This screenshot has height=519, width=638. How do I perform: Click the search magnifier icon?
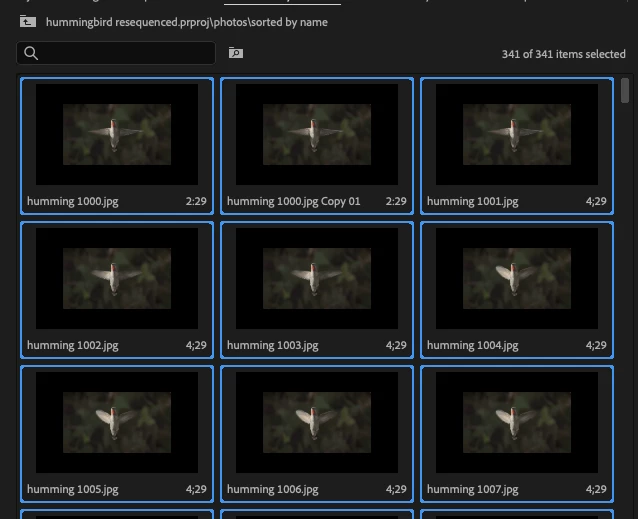[31, 53]
